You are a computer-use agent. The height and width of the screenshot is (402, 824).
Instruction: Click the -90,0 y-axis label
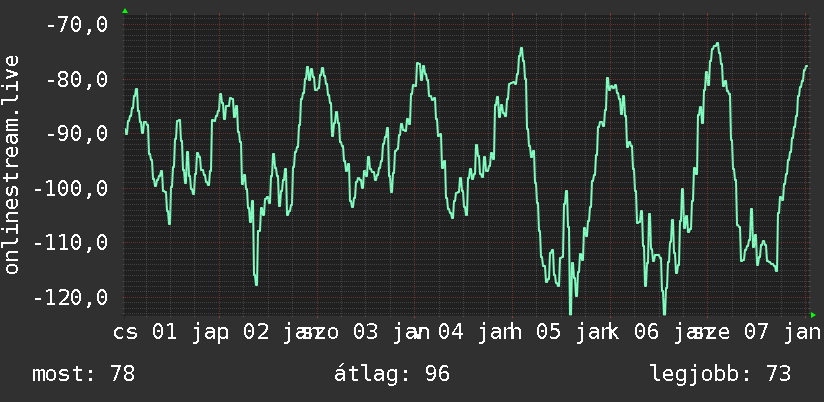[x=77, y=133]
